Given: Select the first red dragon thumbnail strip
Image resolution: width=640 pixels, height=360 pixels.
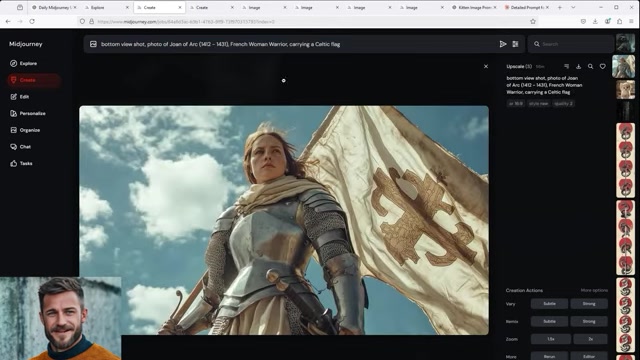Looking at the screenshot, I should [x=625, y=160].
